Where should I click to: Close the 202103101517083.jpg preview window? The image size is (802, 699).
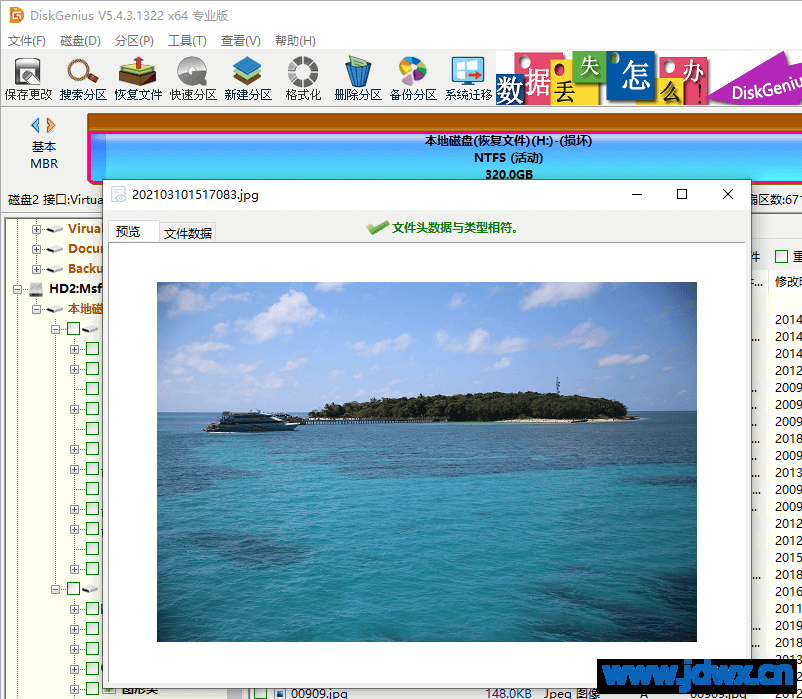click(728, 194)
